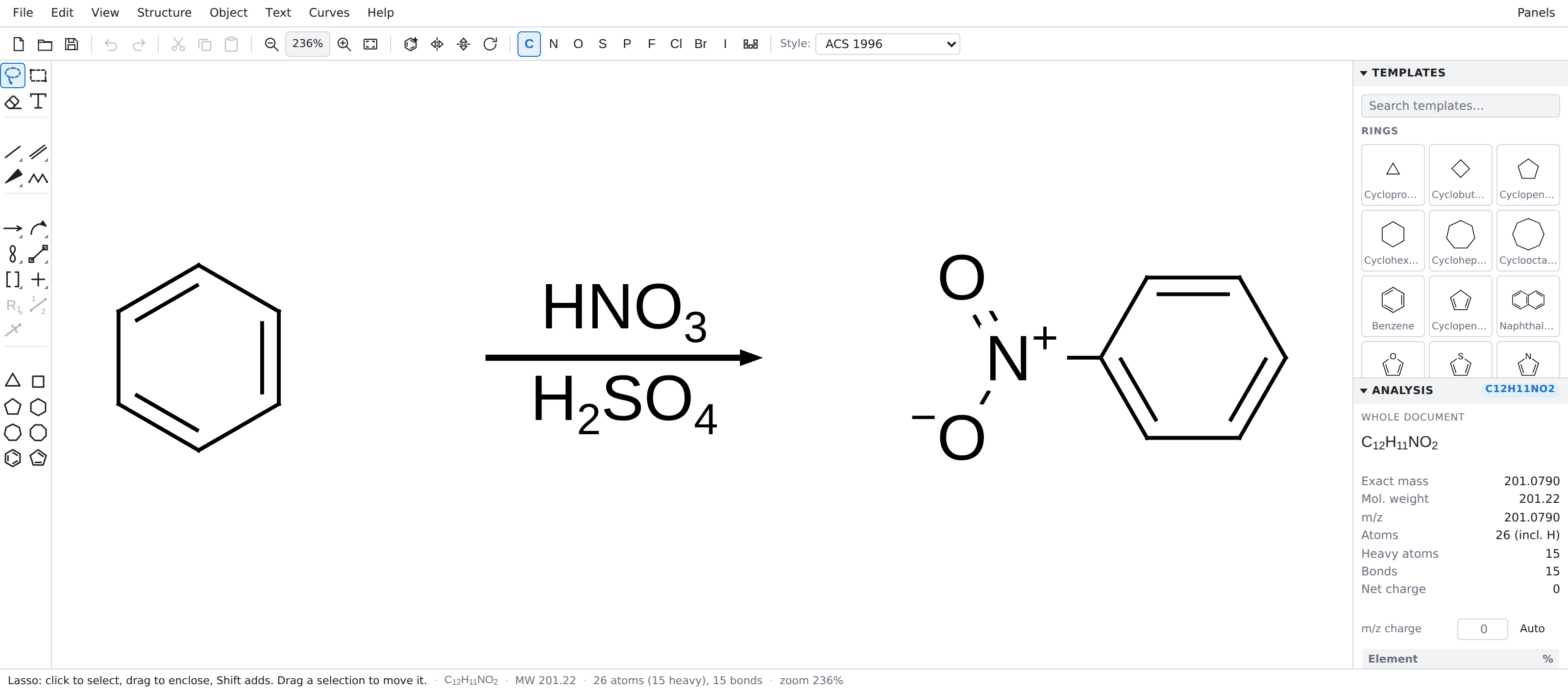Flip the selection horizontally

tap(437, 44)
